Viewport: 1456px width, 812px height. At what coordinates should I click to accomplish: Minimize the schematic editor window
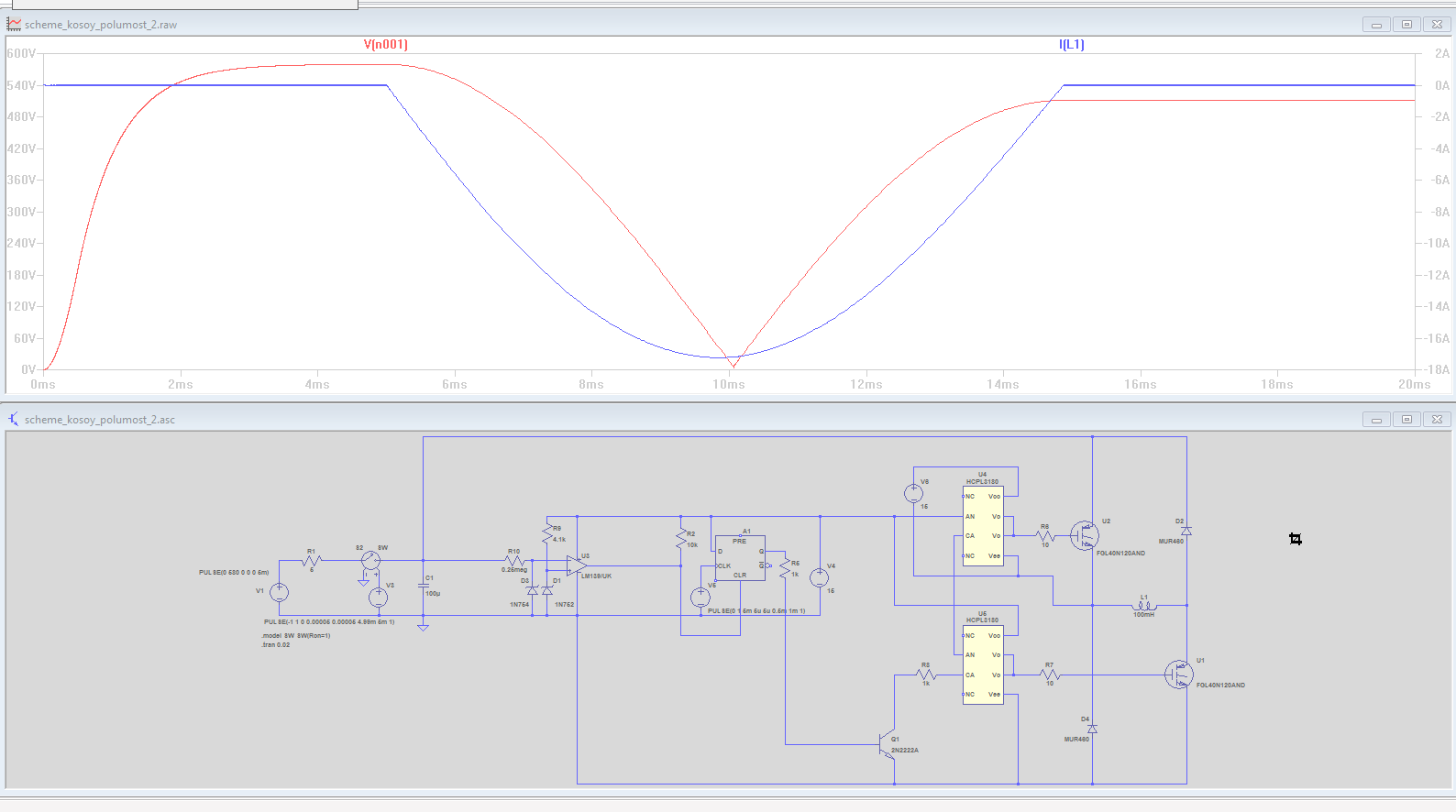tap(1375, 420)
